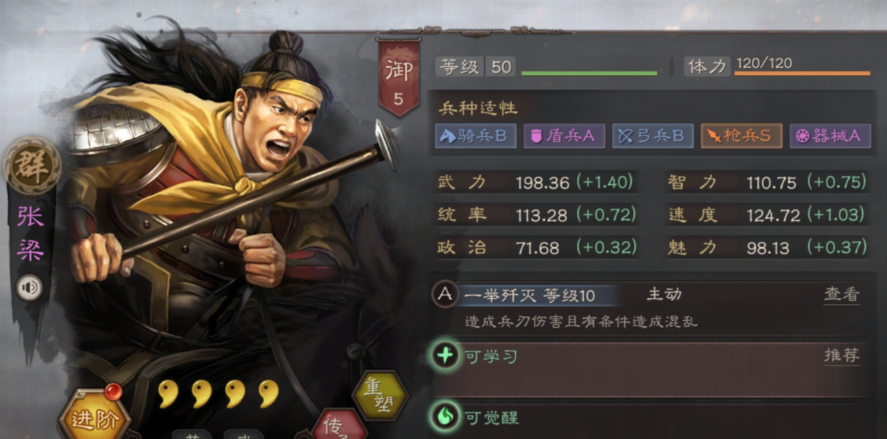
Task: Select the 器械A troop type tag
Action: point(830,136)
